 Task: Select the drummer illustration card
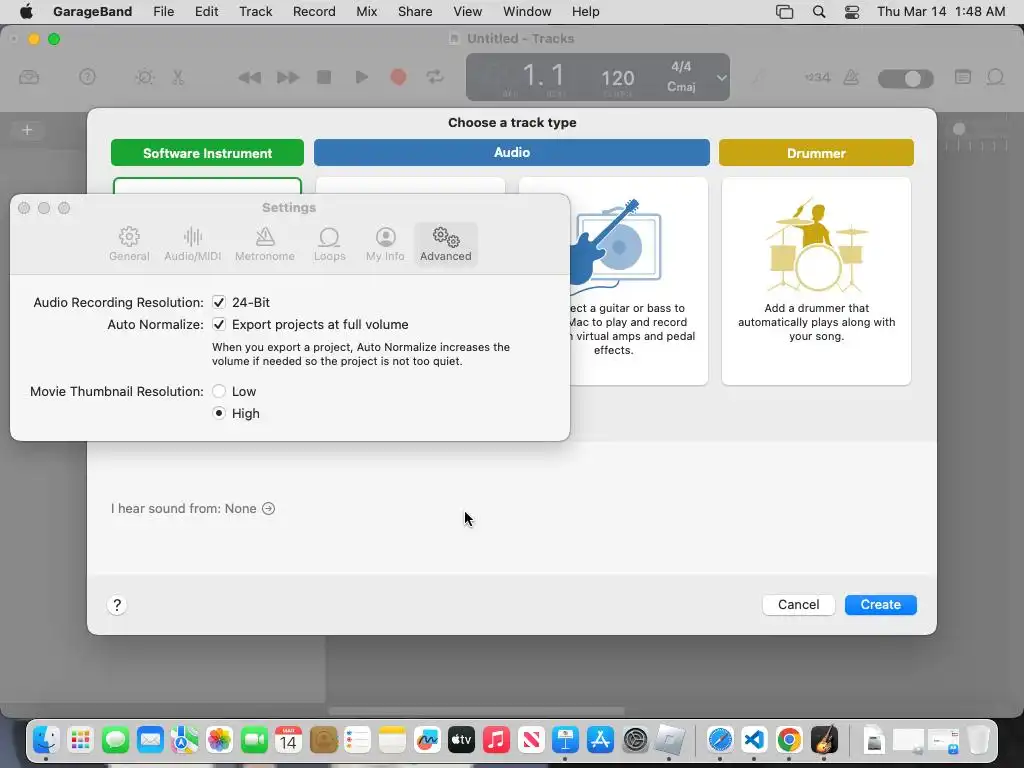[816, 281]
